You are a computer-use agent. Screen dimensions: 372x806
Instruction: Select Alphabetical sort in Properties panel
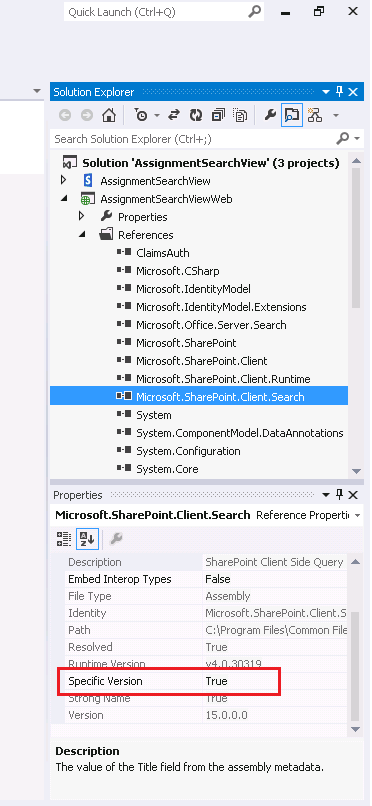point(86,539)
